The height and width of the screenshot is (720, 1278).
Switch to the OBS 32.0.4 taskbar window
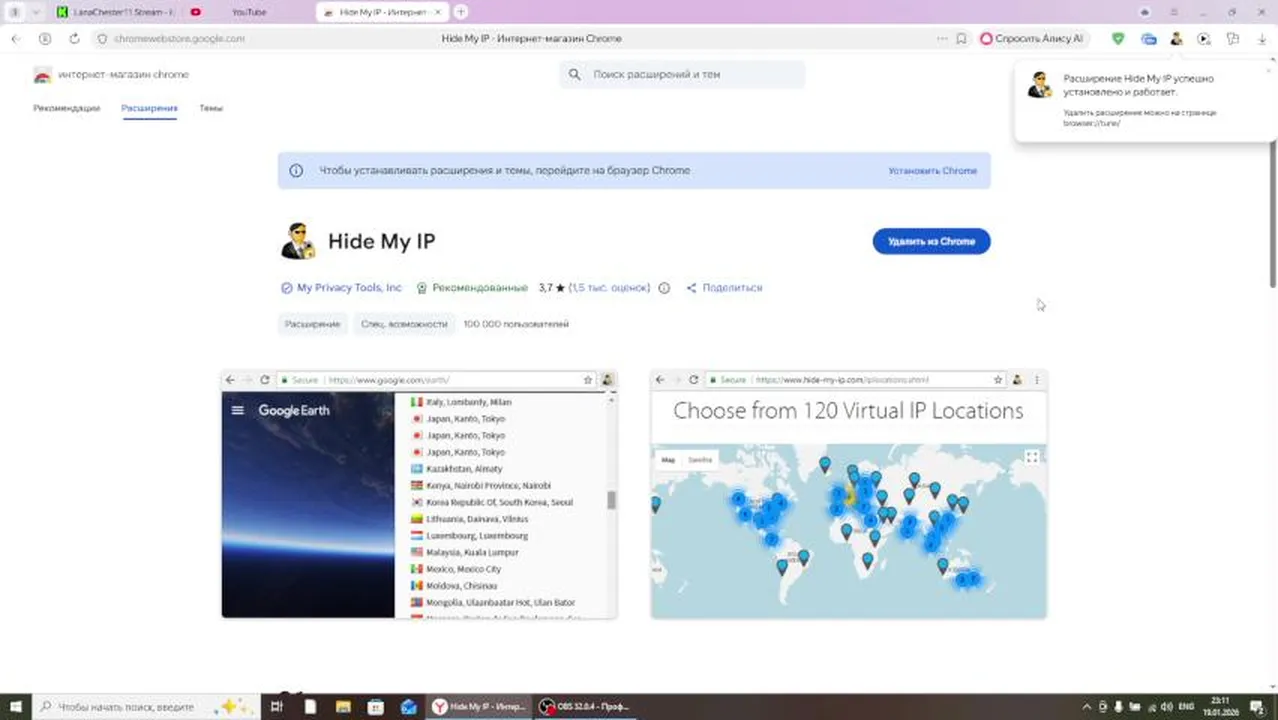(584, 707)
